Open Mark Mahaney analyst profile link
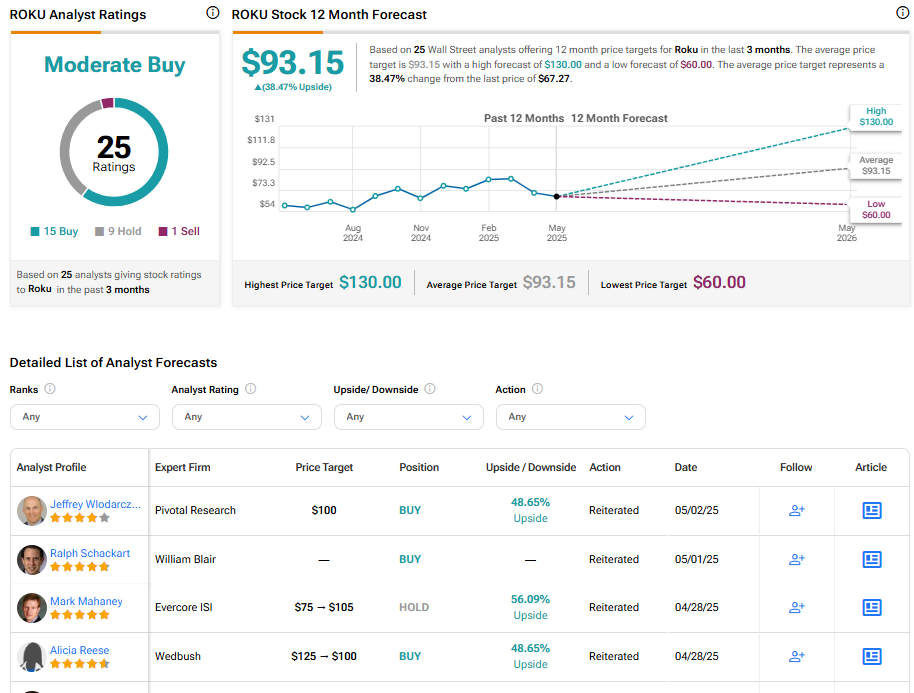 [86, 601]
